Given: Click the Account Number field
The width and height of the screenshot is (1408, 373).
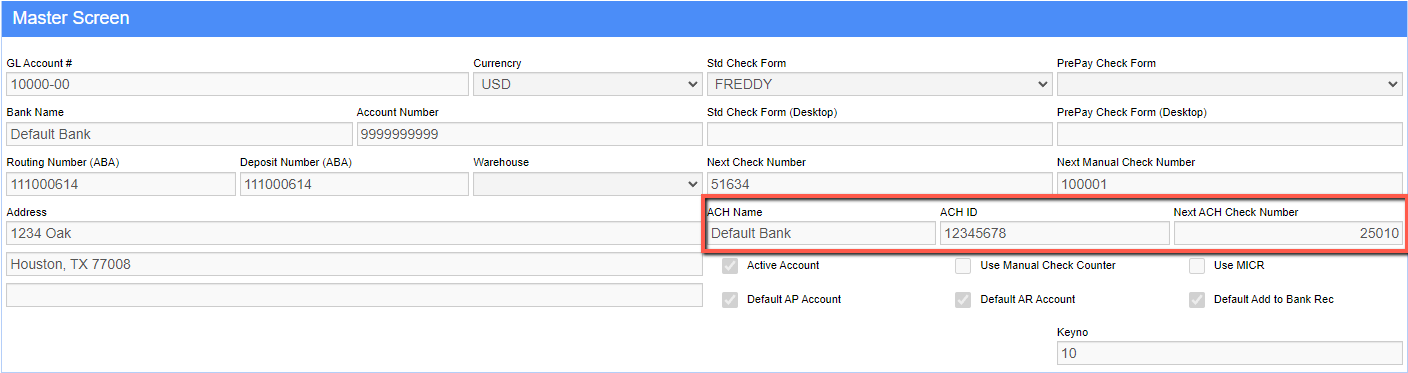Looking at the screenshot, I should pyautogui.click(x=529, y=134).
